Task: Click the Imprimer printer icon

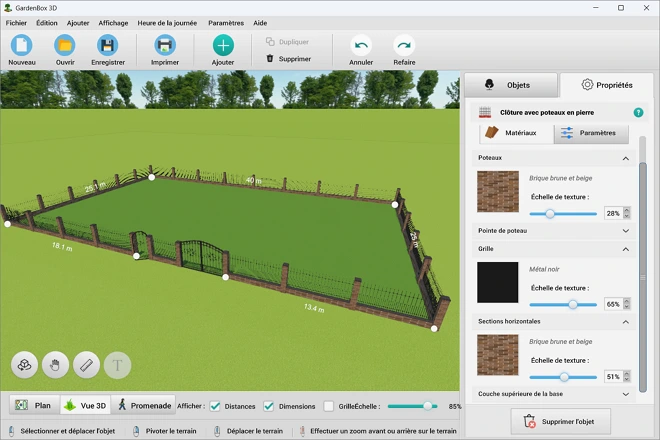Action: (165, 45)
